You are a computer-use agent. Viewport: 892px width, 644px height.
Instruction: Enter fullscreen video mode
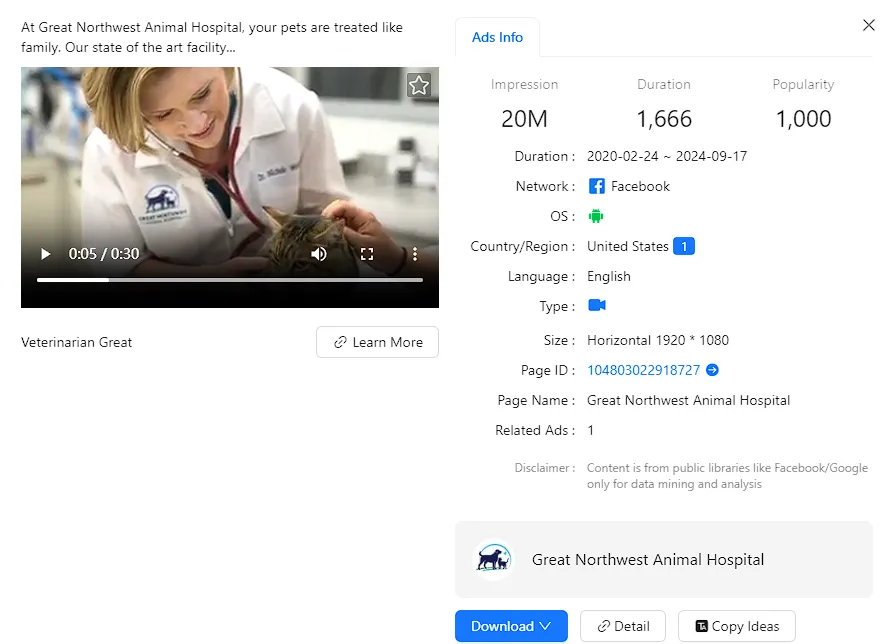367,254
